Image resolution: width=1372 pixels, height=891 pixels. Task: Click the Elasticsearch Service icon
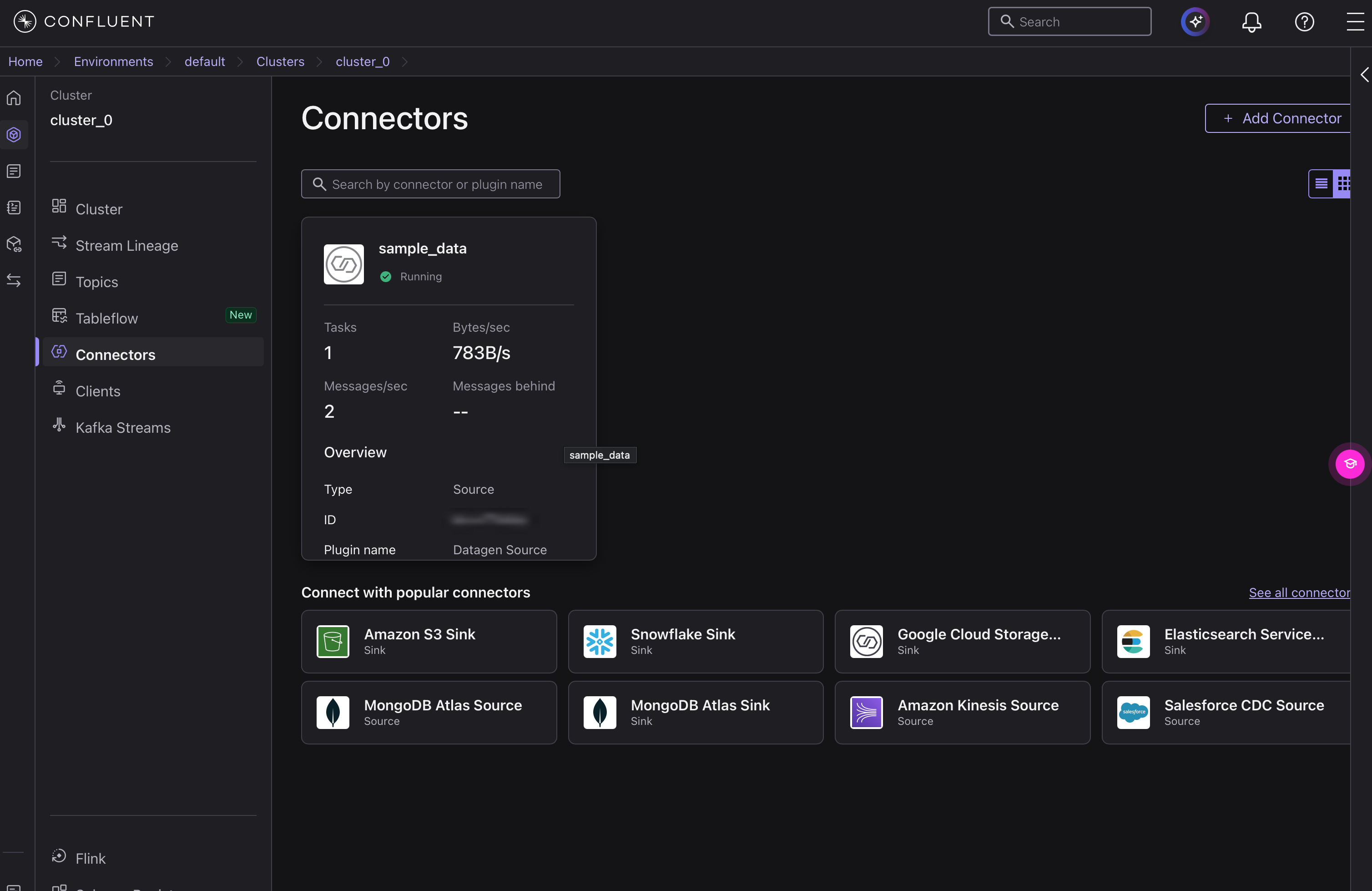point(1133,641)
